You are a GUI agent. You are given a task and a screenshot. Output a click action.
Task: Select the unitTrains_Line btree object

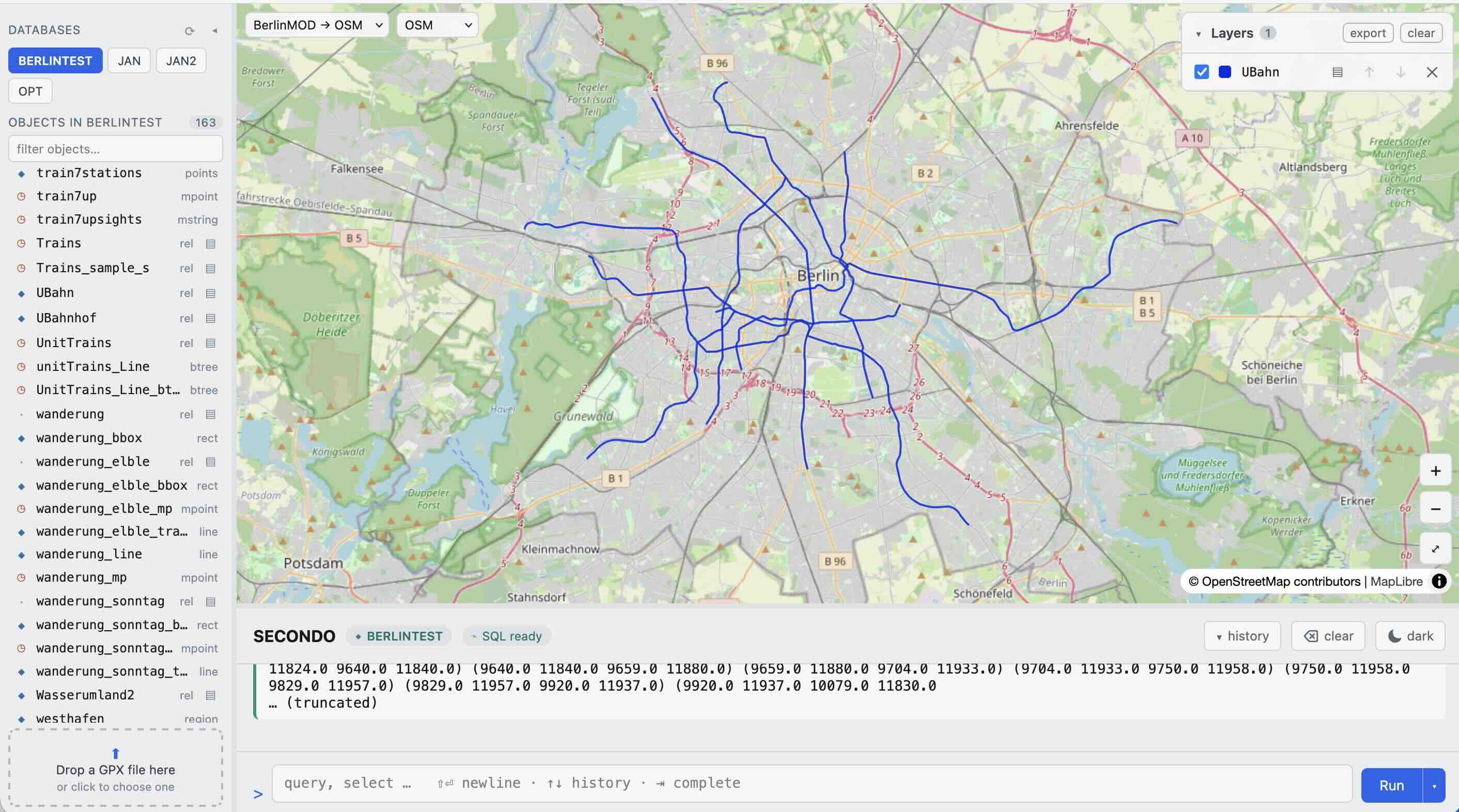tap(116, 367)
